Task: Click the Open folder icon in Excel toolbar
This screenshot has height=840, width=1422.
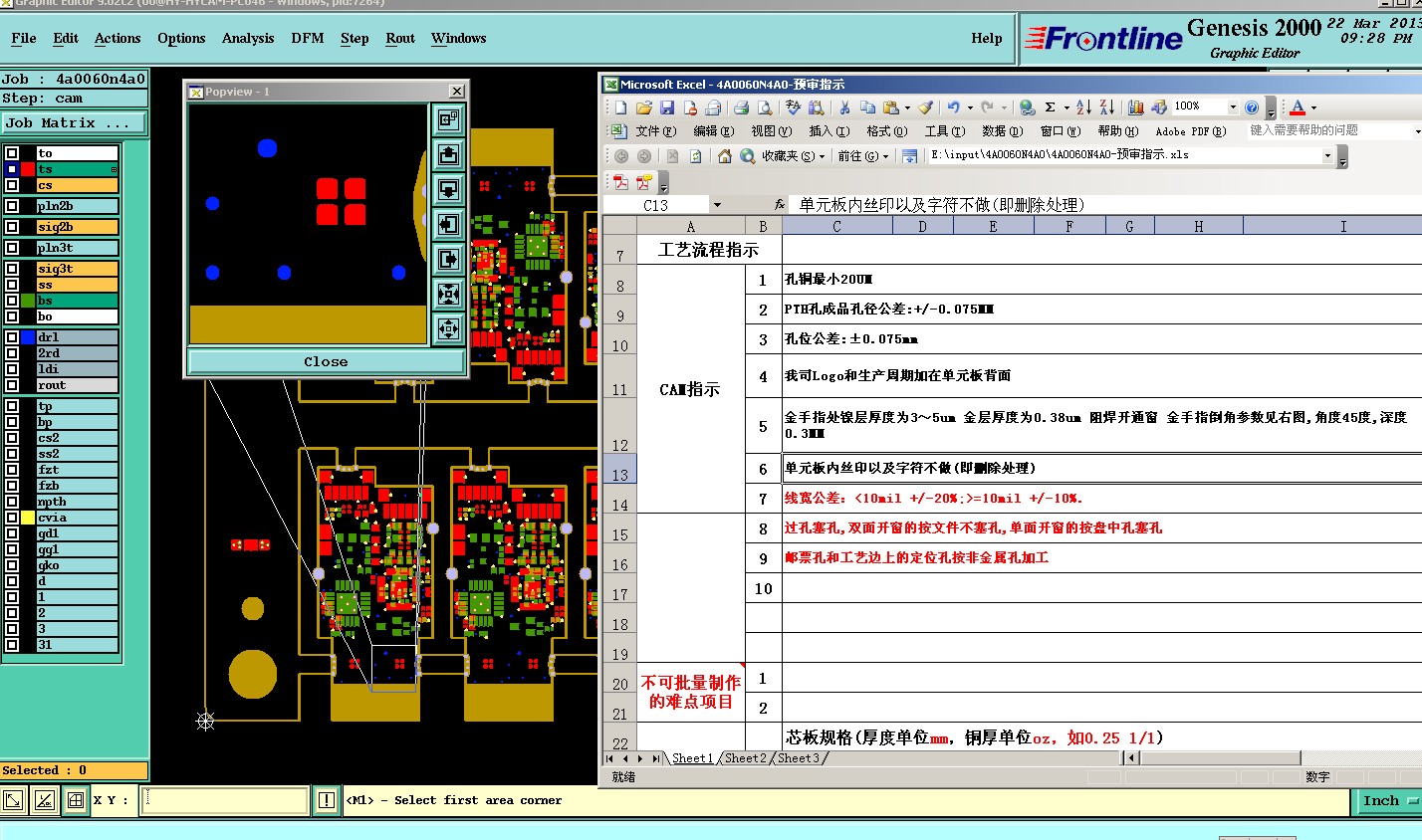Action: 643,107
